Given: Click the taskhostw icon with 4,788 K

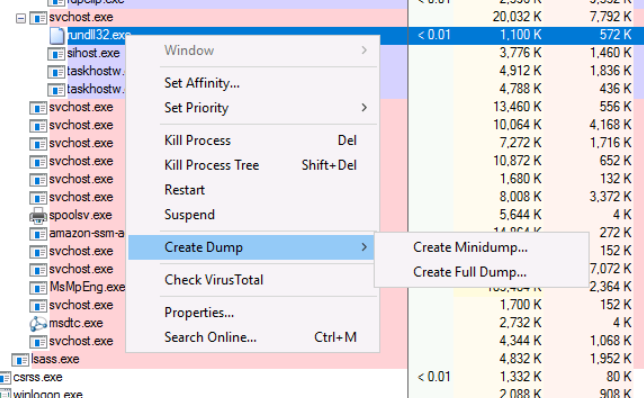Looking at the screenshot, I should click(56, 90).
